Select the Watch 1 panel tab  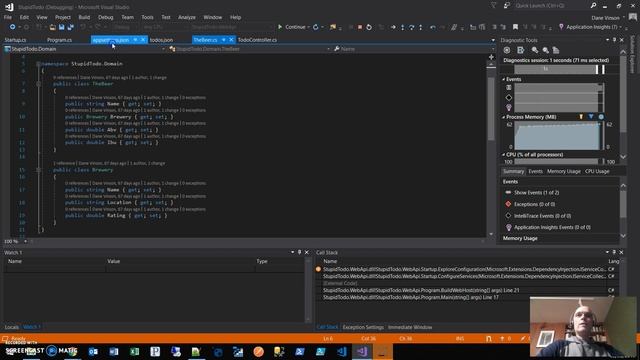[x=31, y=327]
